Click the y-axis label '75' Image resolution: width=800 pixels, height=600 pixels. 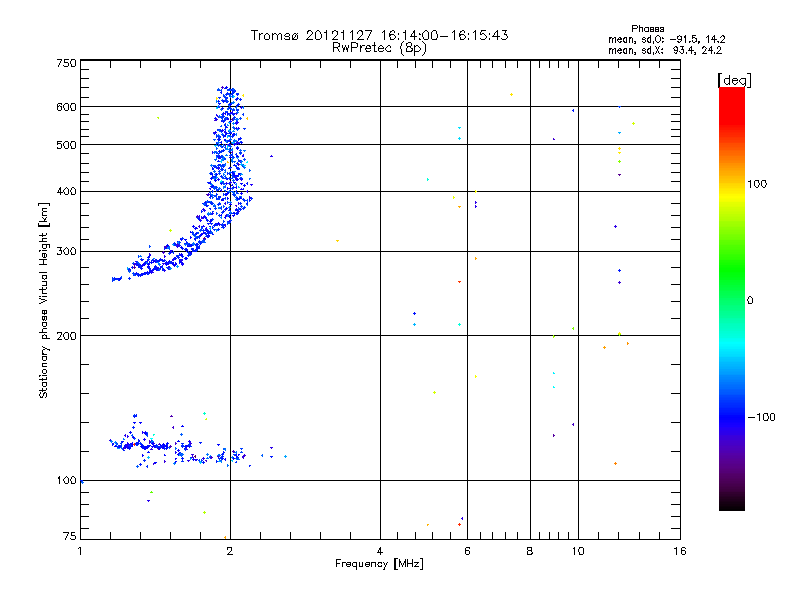point(70,536)
